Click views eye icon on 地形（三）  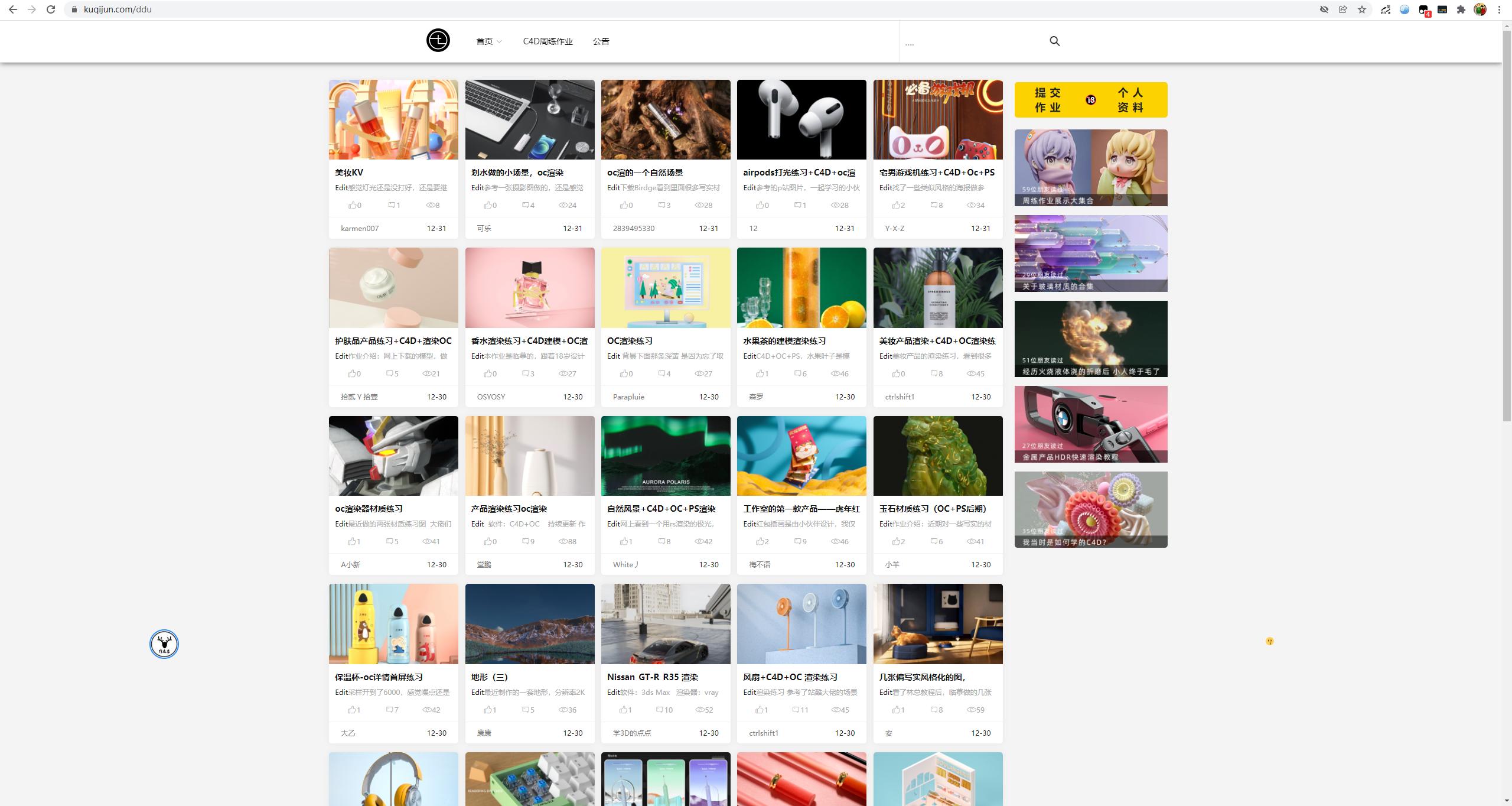563,710
